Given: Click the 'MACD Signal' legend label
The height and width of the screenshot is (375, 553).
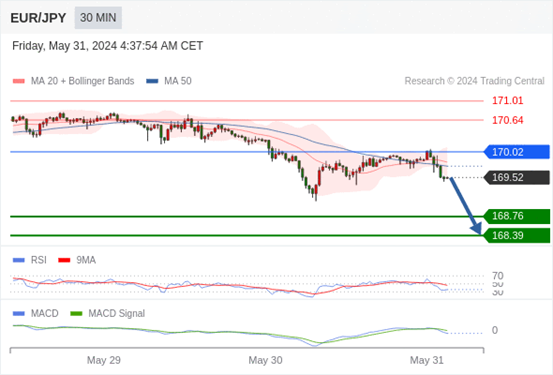Looking at the screenshot, I should coord(116,314).
